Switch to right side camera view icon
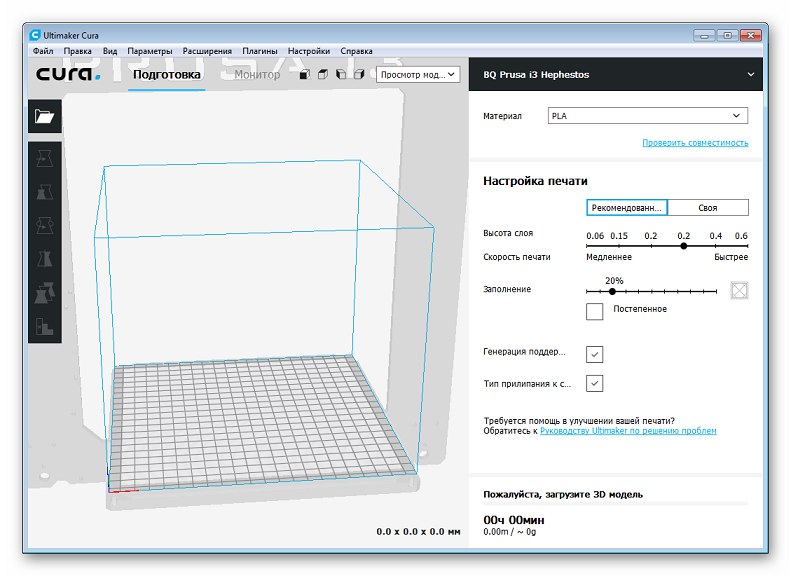Viewport: 791px width, 576px height. coord(359,75)
